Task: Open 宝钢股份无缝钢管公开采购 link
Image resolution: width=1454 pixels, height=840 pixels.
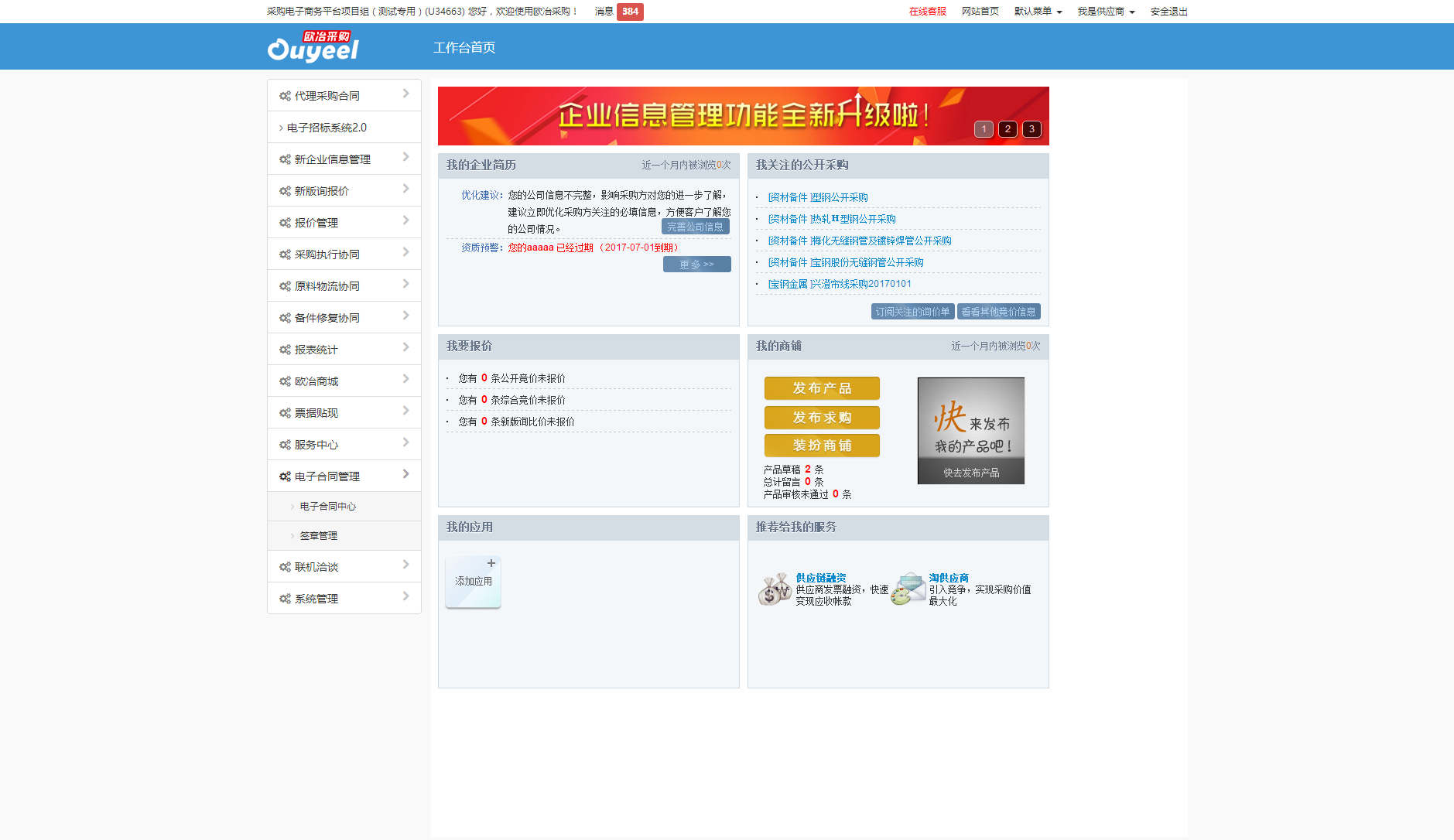Action: click(846, 262)
